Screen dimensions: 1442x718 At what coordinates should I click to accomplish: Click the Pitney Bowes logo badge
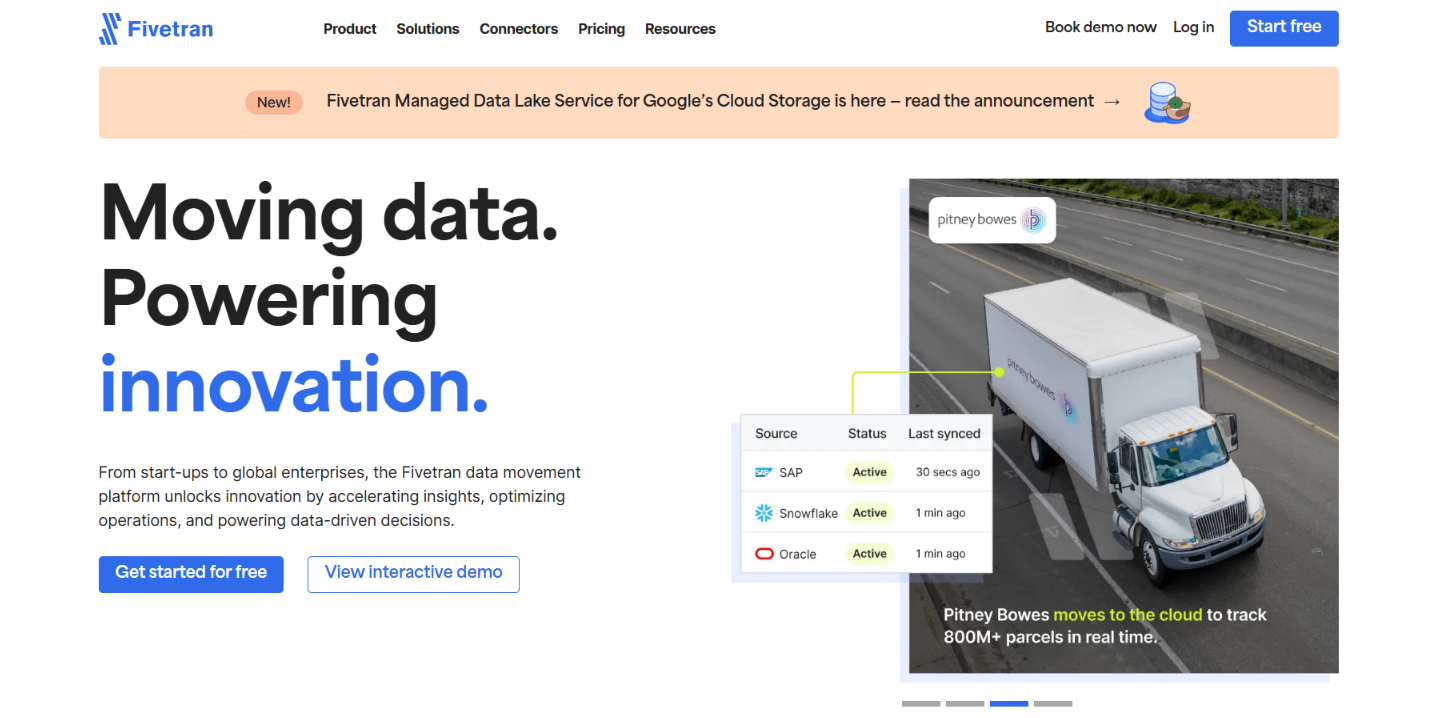tap(992, 220)
